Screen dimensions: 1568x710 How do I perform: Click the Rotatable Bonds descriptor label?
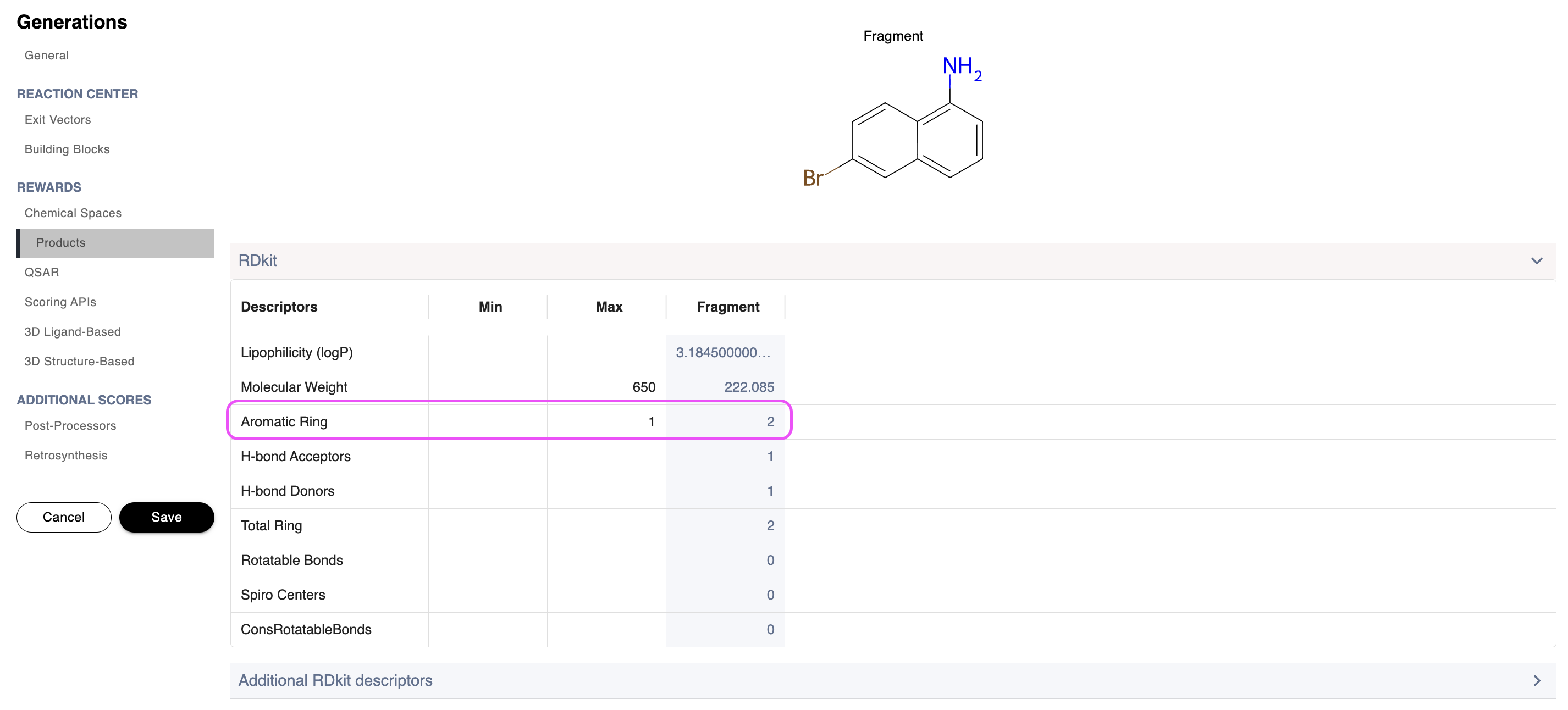click(292, 561)
